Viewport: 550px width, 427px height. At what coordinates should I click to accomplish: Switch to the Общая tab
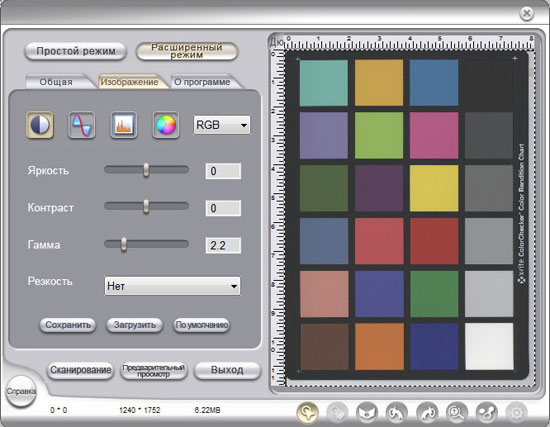click(x=56, y=82)
